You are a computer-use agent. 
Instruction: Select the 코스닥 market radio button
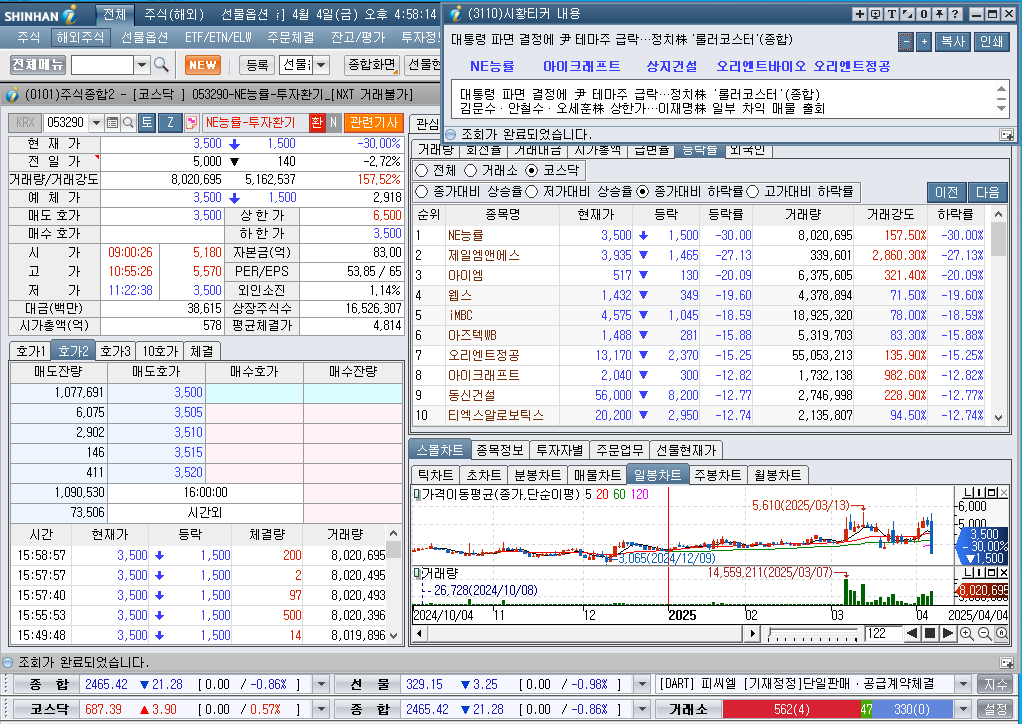coord(532,171)
